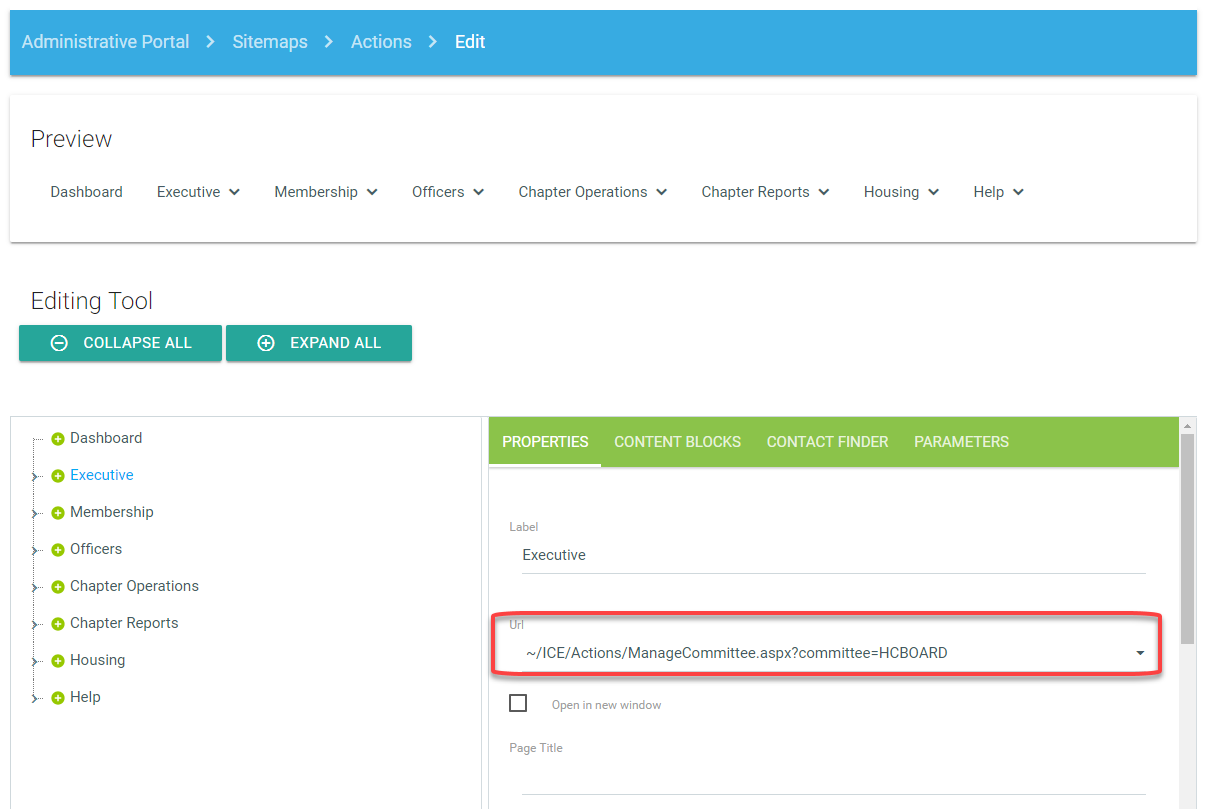Image resolution: width=1213 pixels, height=809 pixels.
Task: Click the green plus icon beside Dashboard
Action: 58,439
